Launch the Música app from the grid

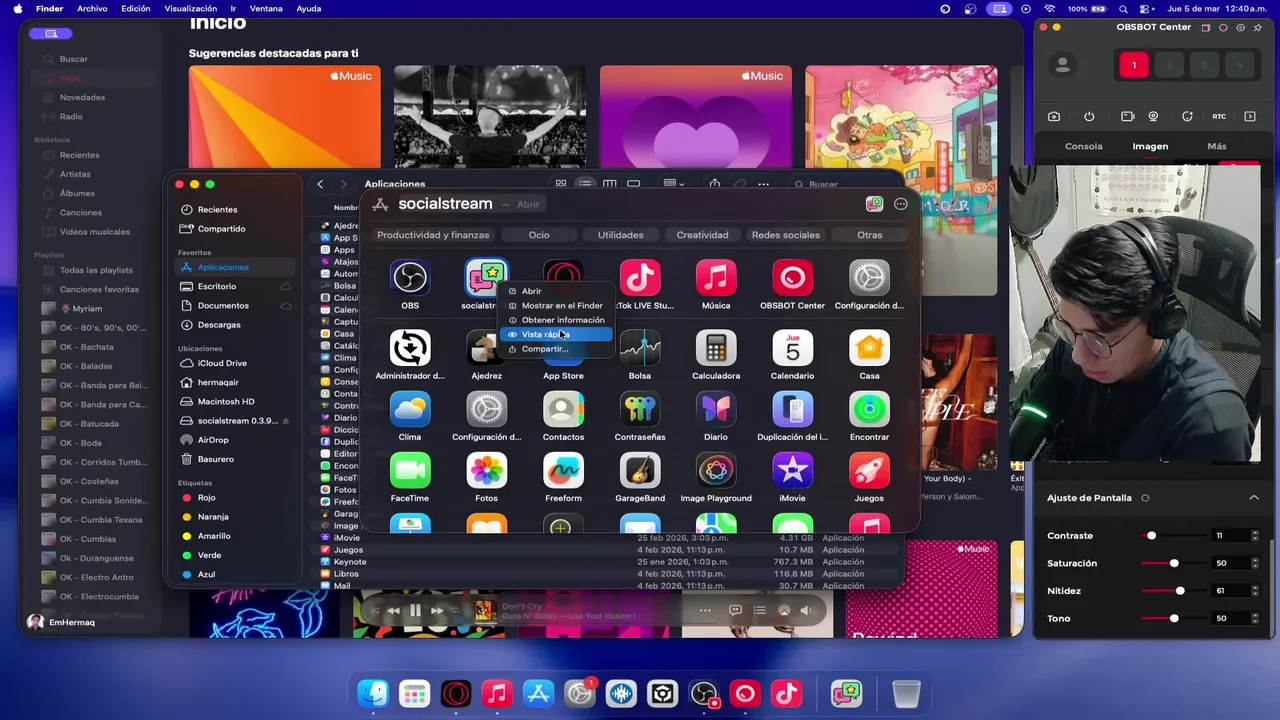(716, 278)
